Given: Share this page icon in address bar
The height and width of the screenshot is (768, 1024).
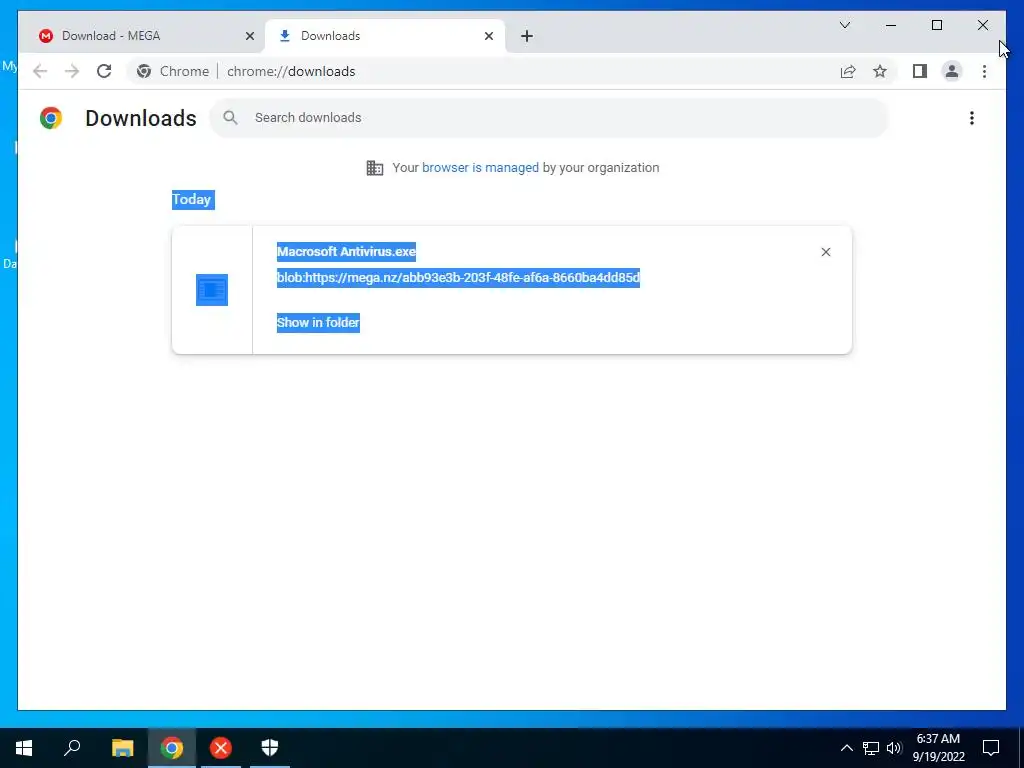Looking at the screenshot, I should click(x=848, y=71).
